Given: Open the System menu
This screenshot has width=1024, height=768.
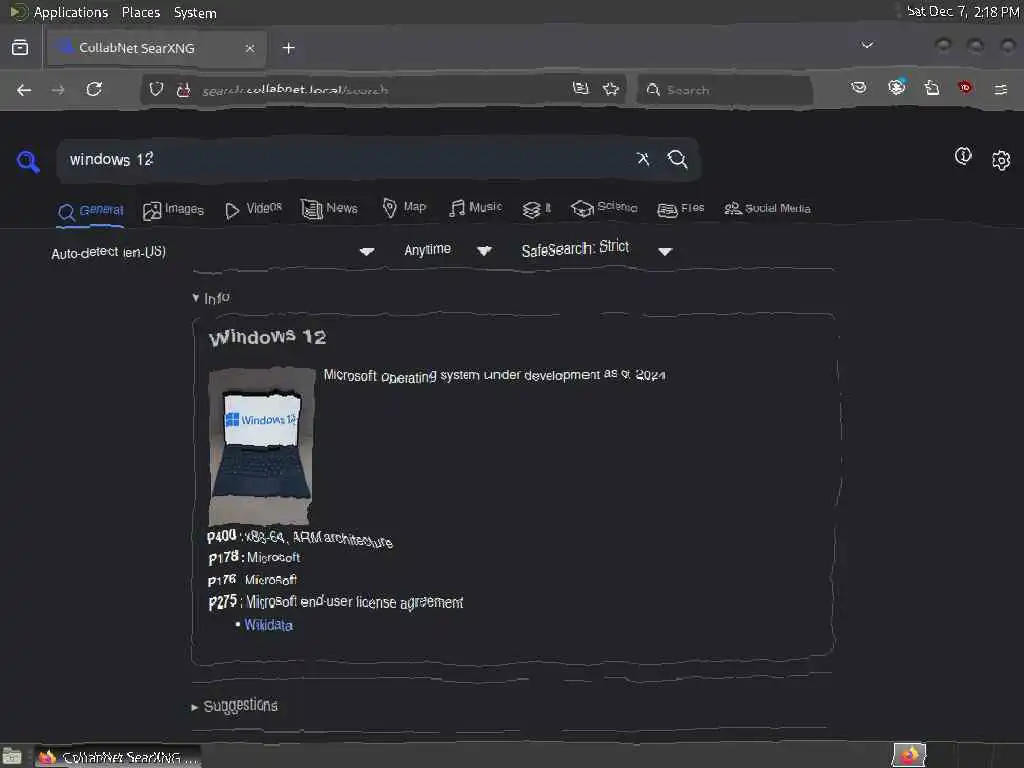Looking at the screenshot, I should point(195,13).
